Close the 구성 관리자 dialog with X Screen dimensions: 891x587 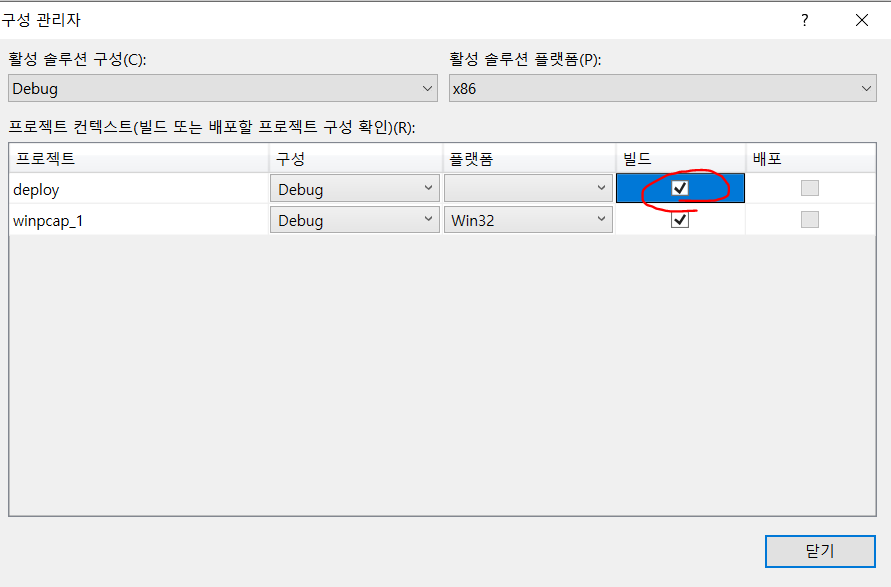(861, 20)
